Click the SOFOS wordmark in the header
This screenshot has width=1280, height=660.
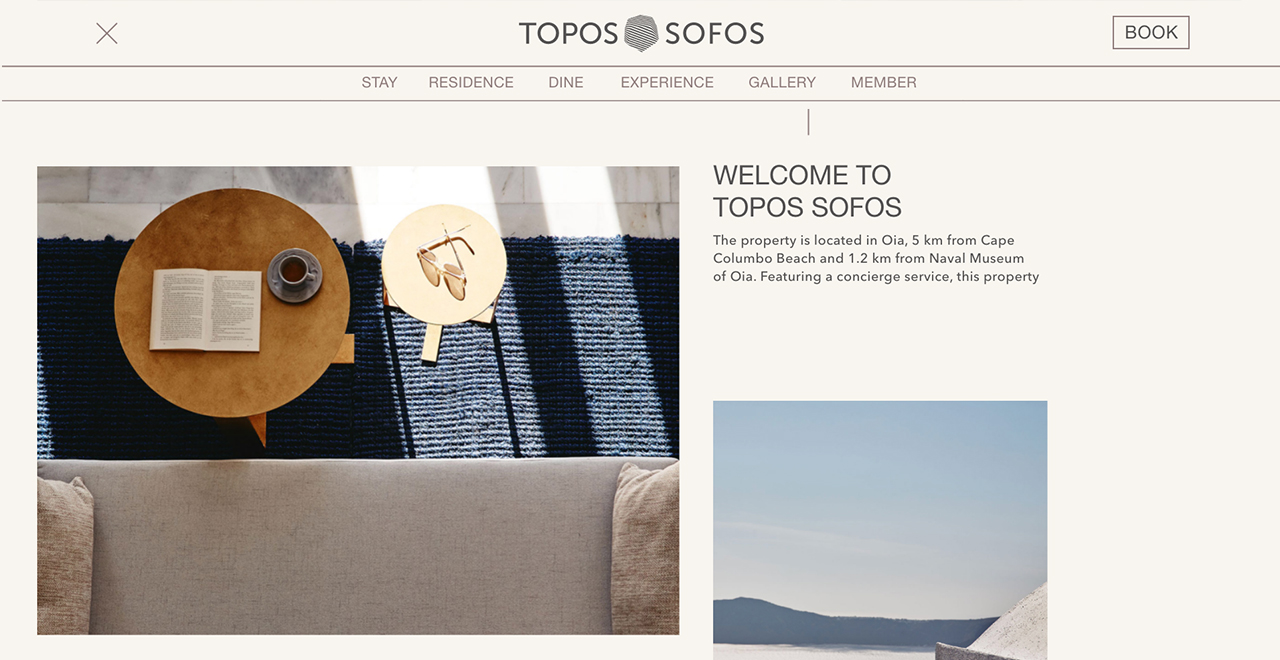715,34
